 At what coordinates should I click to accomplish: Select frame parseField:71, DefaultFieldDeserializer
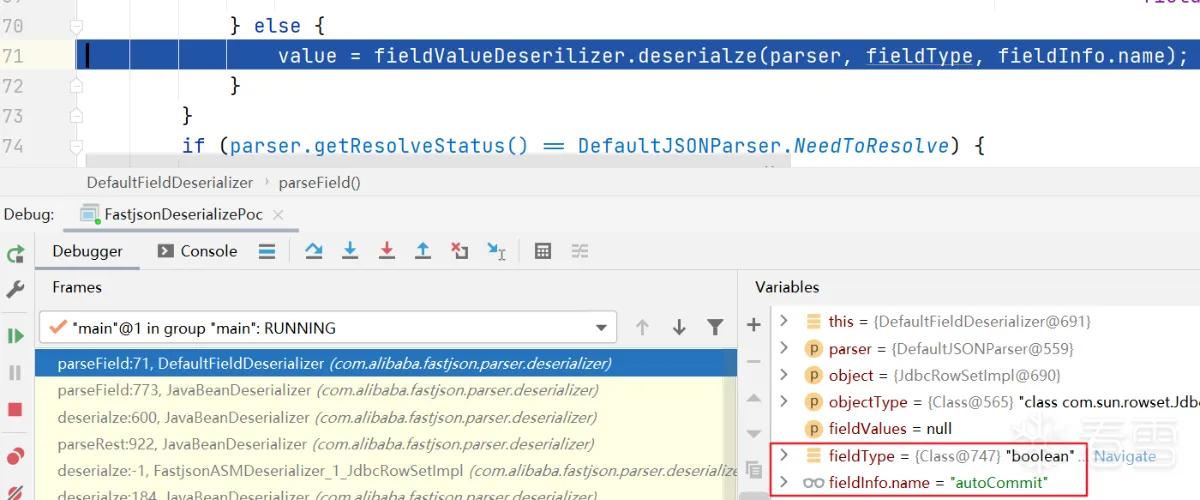click(x=385, y=363)
